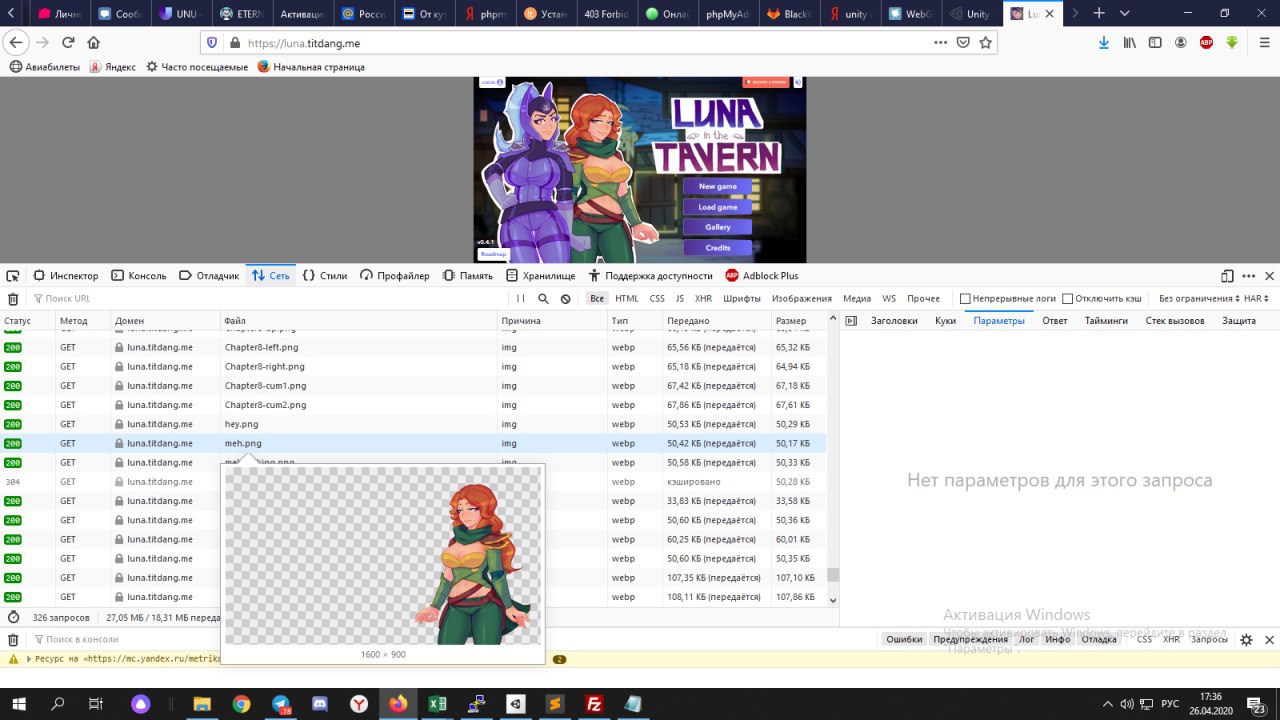Activate the element picker icon in devtools

coord(14,276)
